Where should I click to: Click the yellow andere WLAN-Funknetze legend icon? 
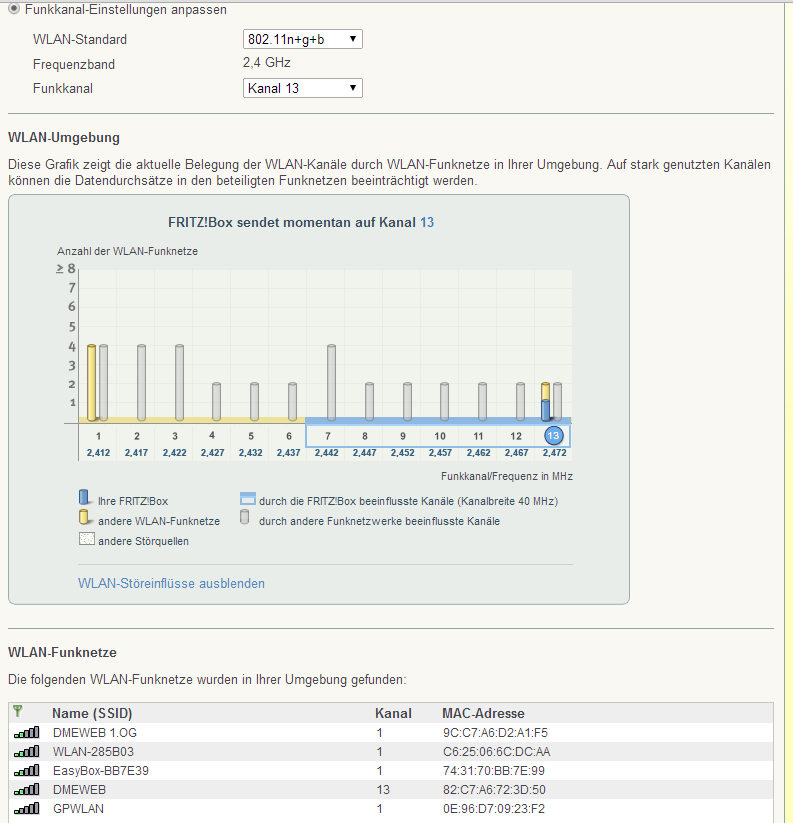pyautogui.click(x=85, y=520)
